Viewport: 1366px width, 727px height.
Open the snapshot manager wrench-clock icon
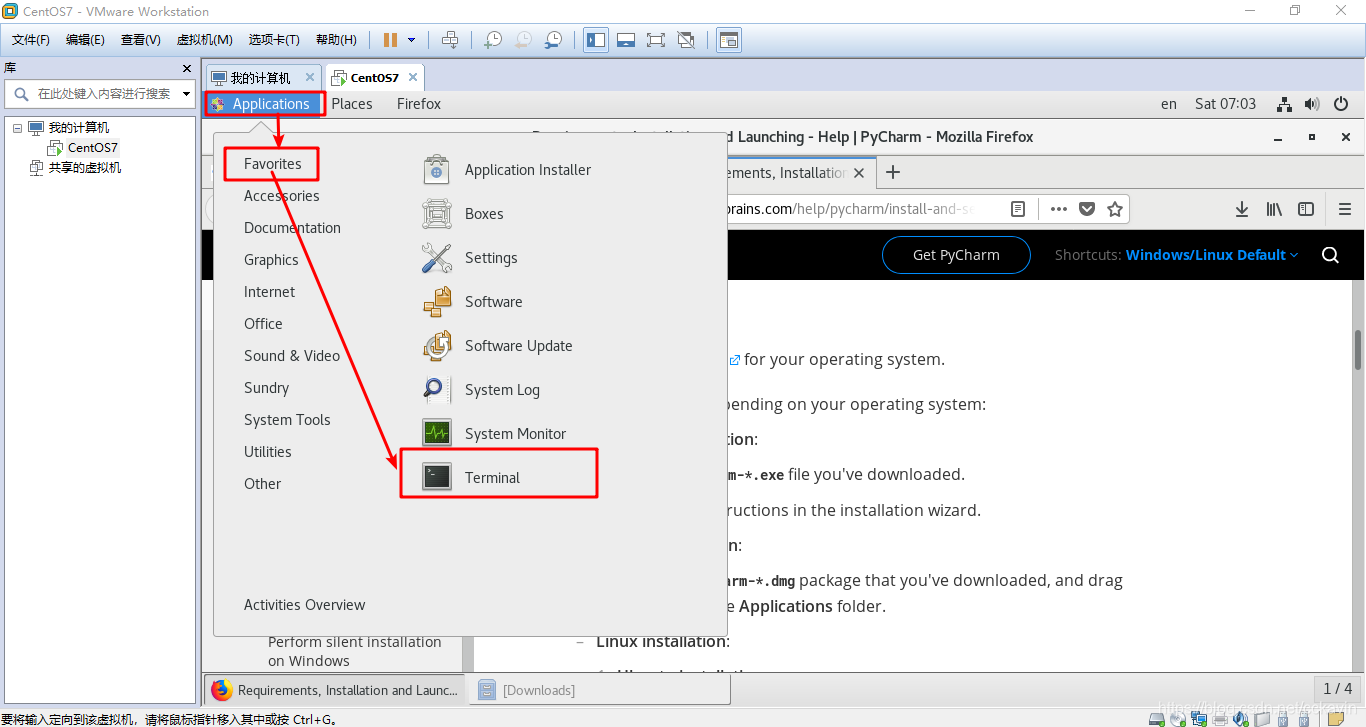(x=553, y=40)
